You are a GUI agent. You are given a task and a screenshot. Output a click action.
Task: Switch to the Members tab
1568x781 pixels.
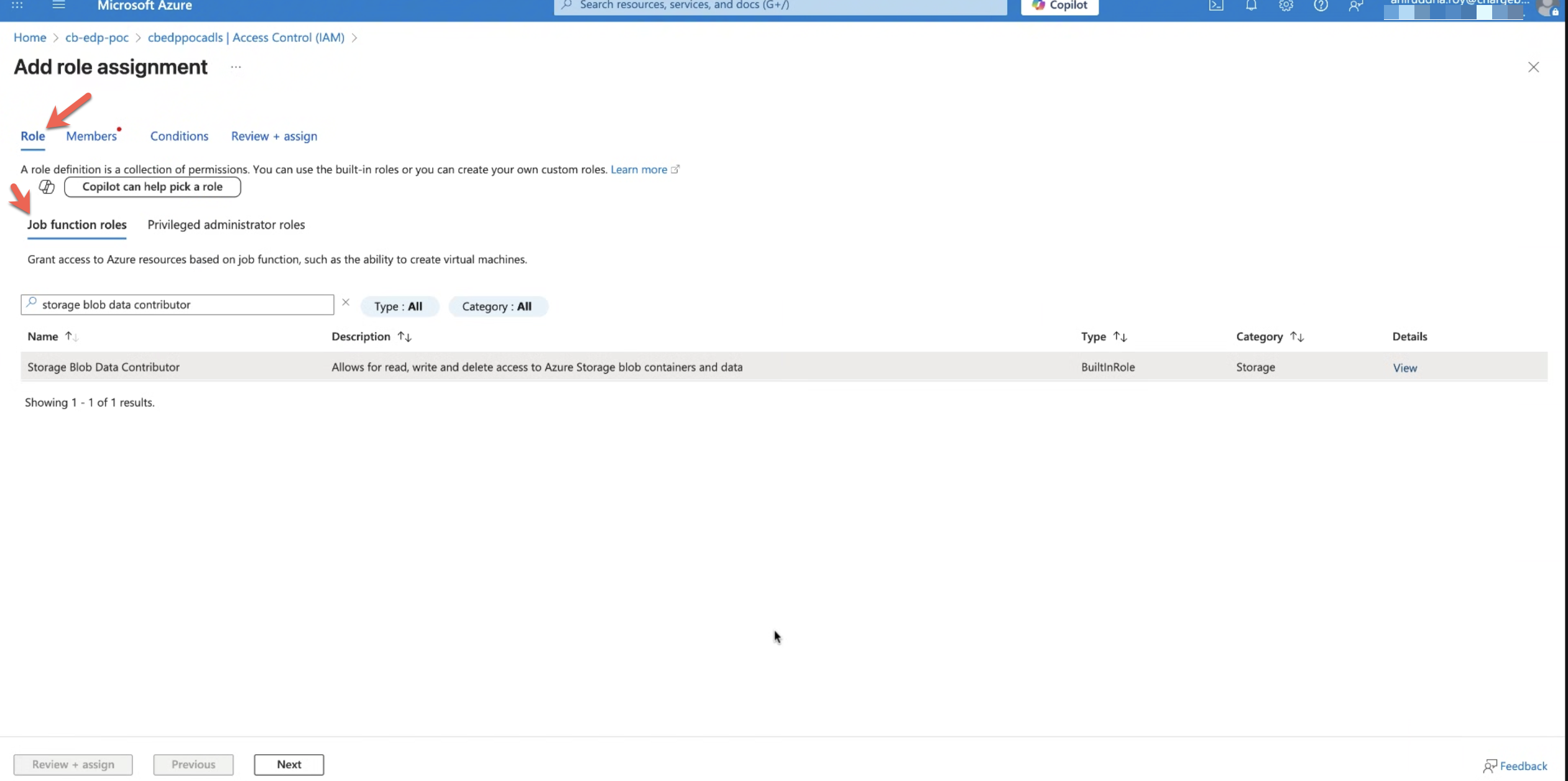click(91, 136)
